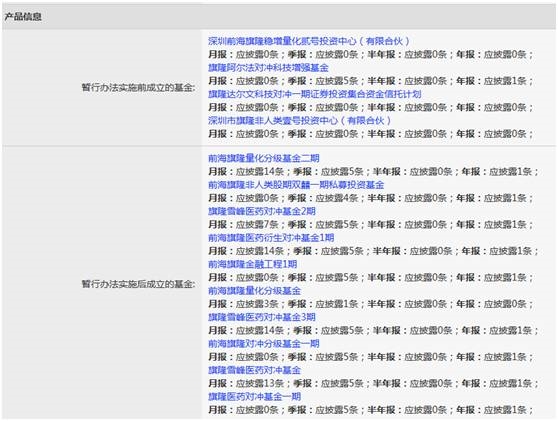Click label 暂行办法实施后成立的基金

coord(138,284)
